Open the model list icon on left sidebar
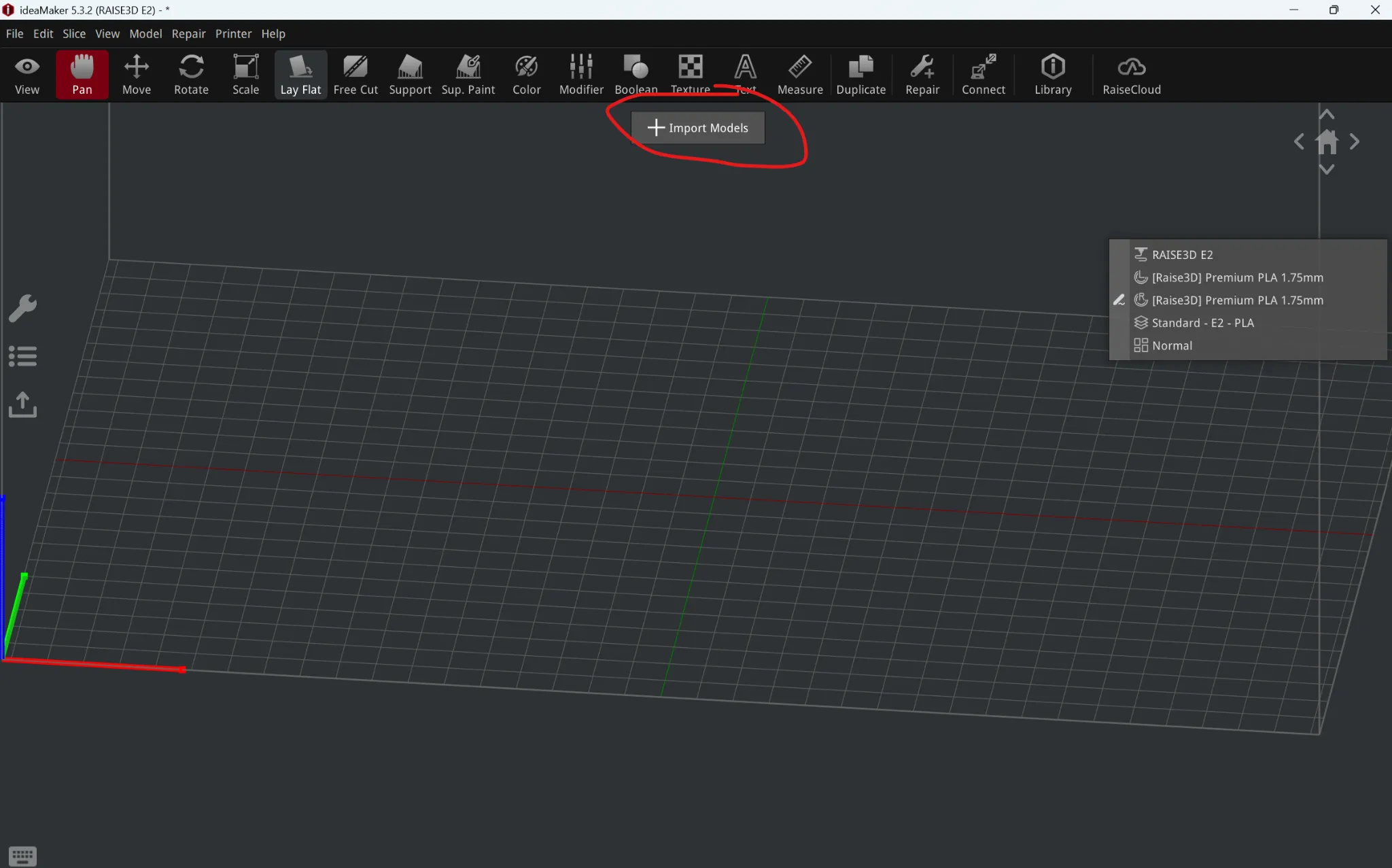This screenshot has width=1392, height=868. click(22, 356)
